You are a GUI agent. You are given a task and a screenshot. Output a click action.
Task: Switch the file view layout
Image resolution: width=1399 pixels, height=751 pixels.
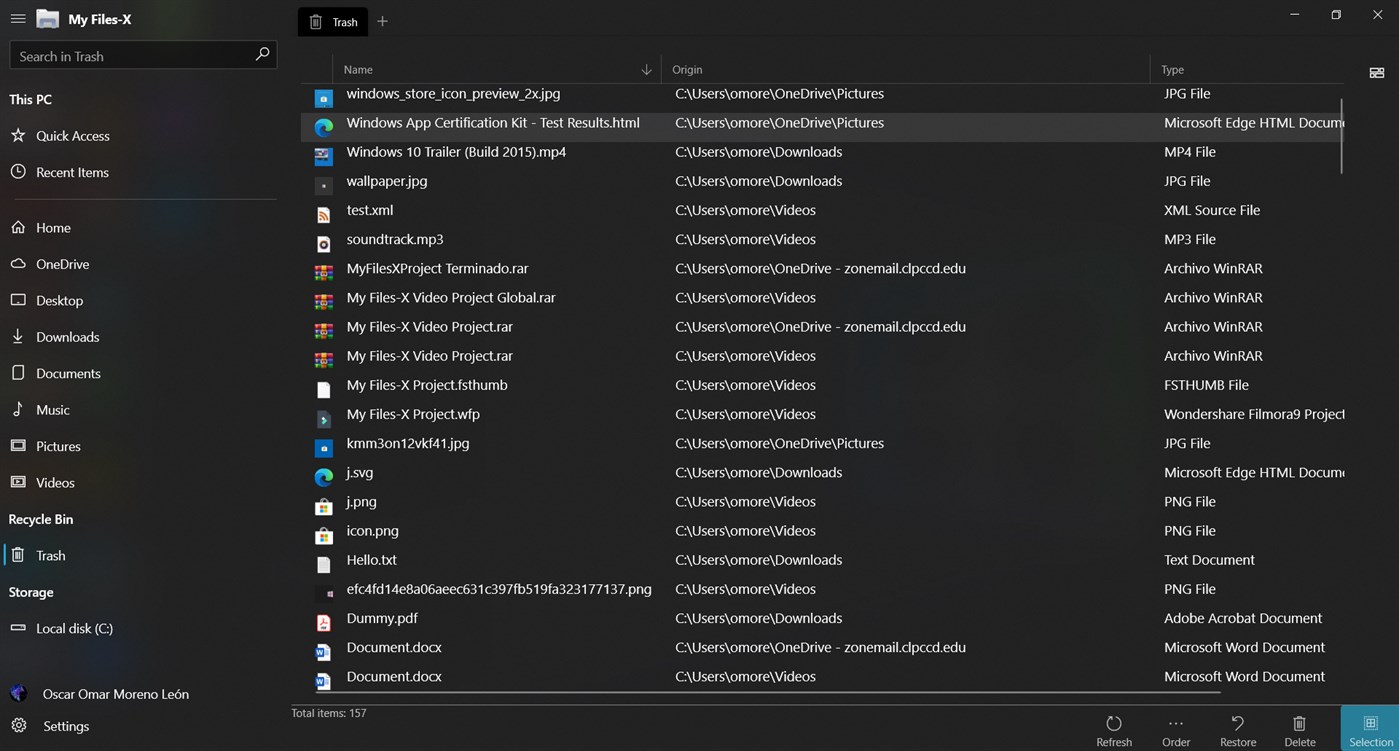(x=1376, y=71)
